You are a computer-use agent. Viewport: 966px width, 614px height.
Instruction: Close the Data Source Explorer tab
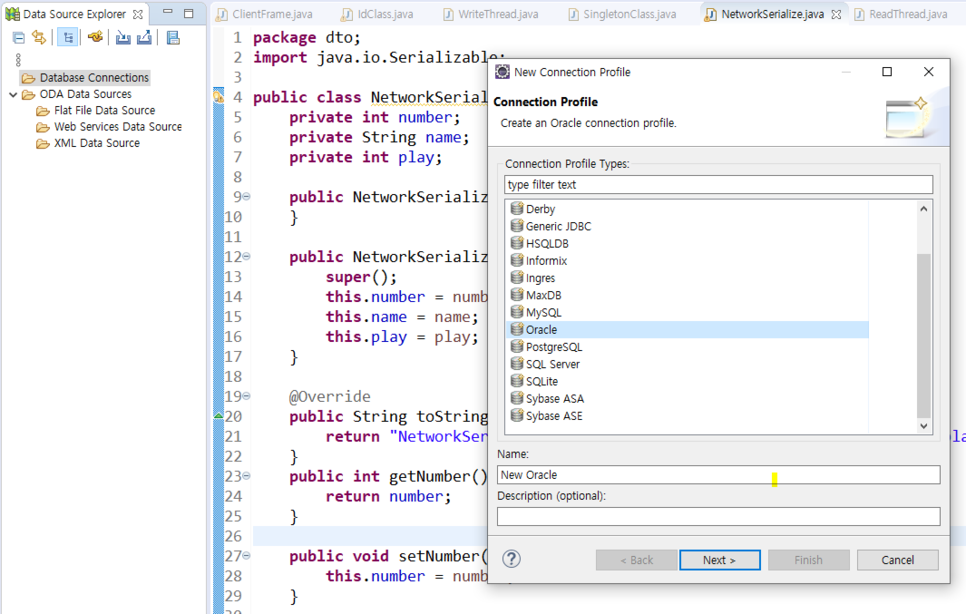pyautogui.click(x=138, y=14)
